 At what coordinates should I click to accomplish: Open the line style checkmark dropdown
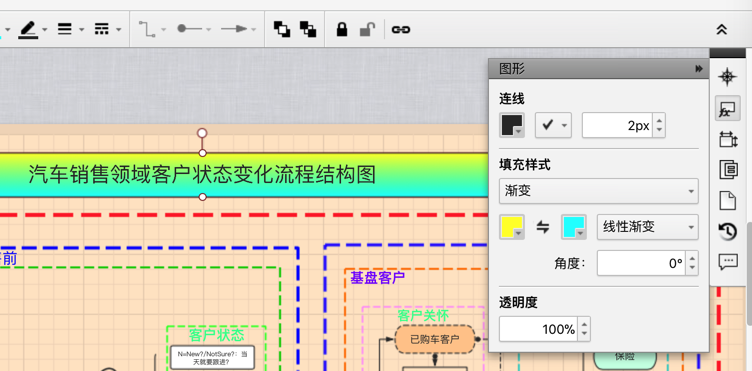point(553,126)
